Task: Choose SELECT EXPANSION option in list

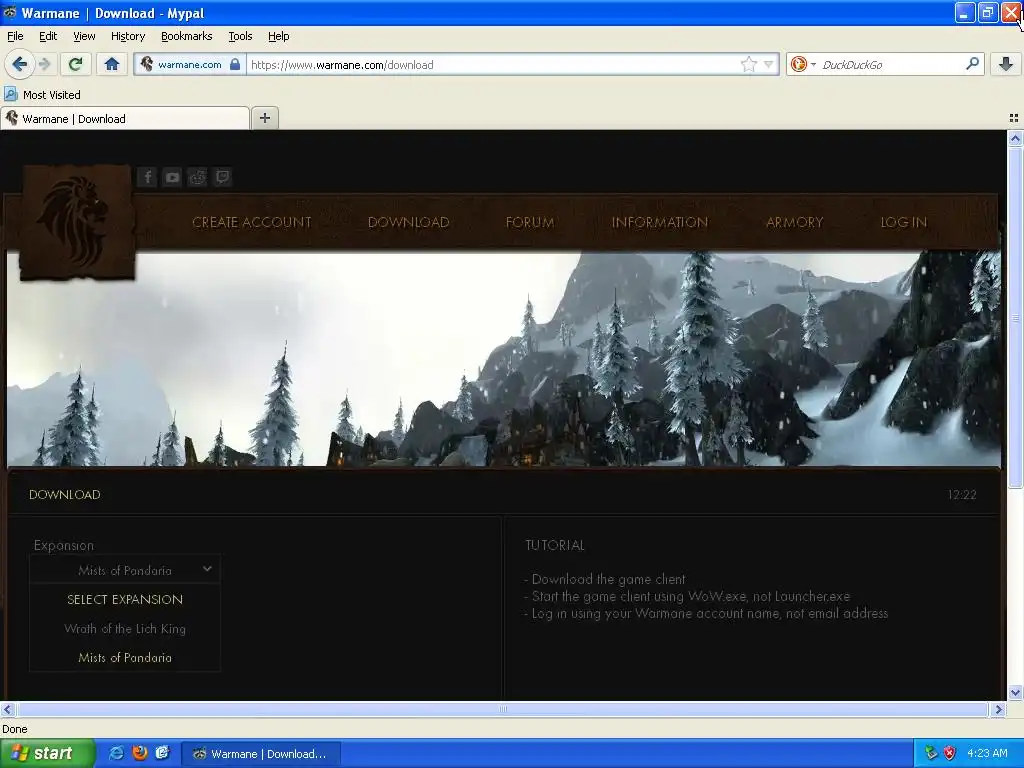Action: point(125,600)
